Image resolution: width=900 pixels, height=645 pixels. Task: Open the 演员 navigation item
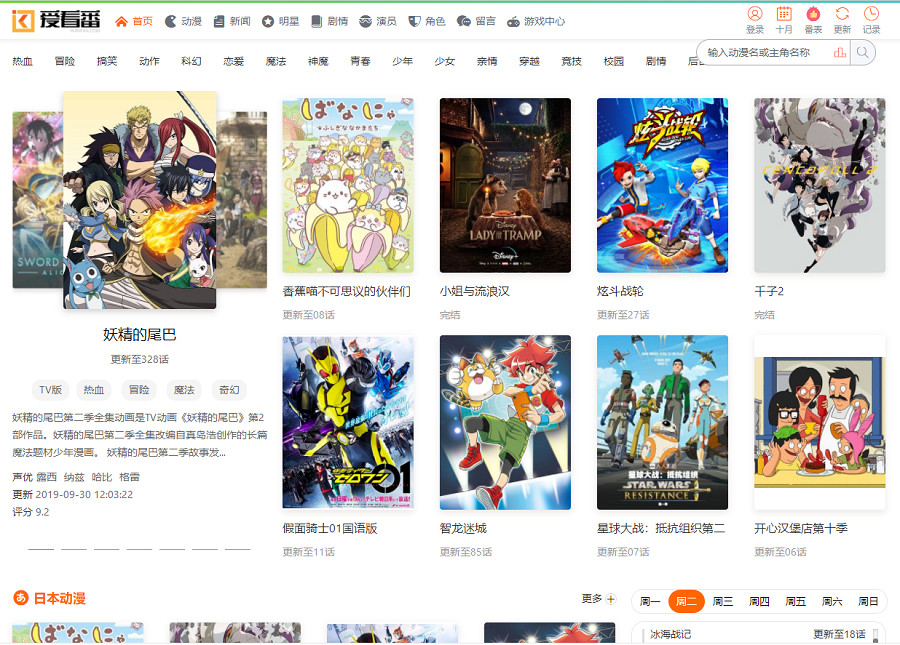[x=378, y=21]
